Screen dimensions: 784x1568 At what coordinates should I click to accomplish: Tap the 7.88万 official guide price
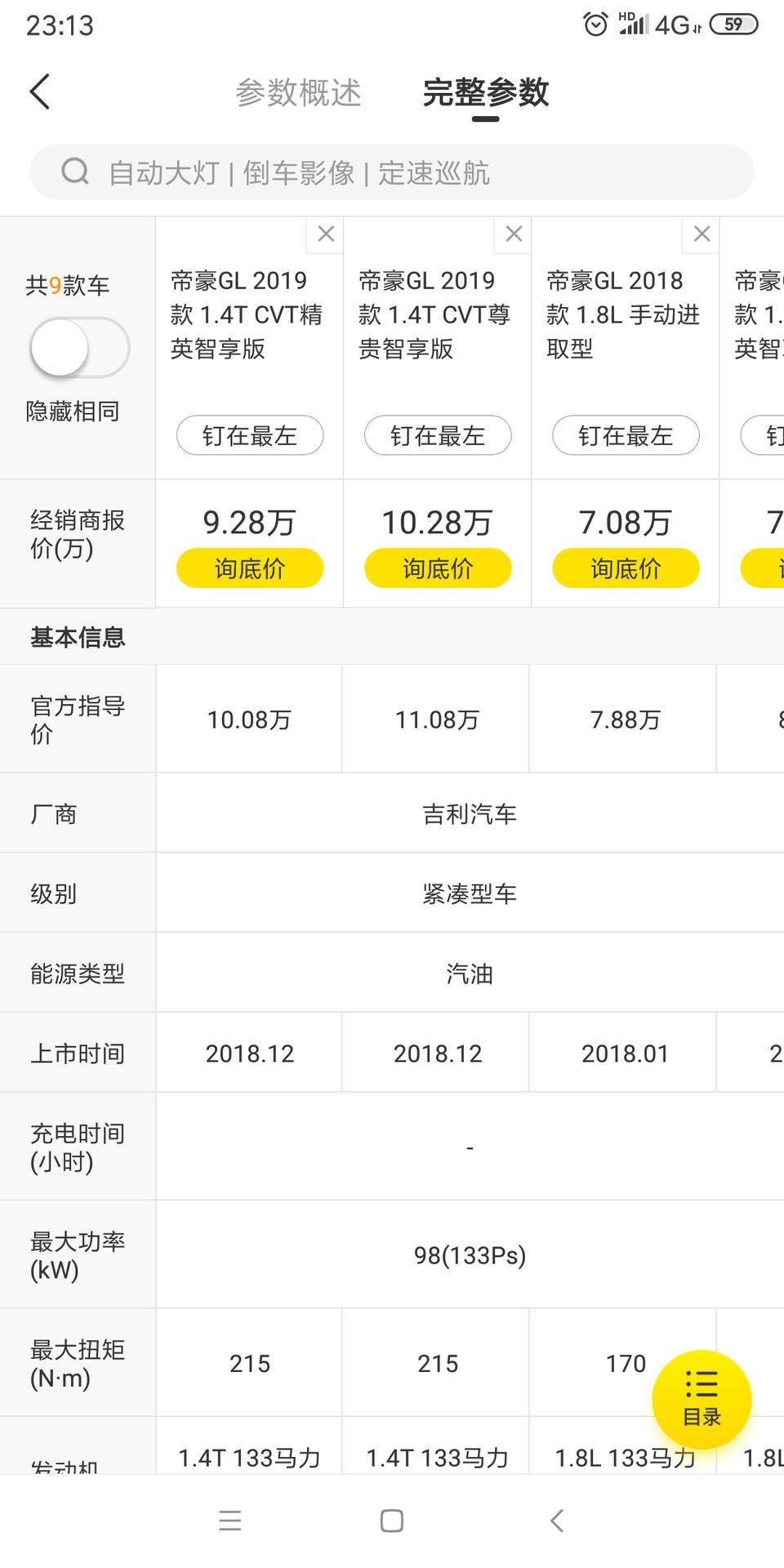[625, 719]
